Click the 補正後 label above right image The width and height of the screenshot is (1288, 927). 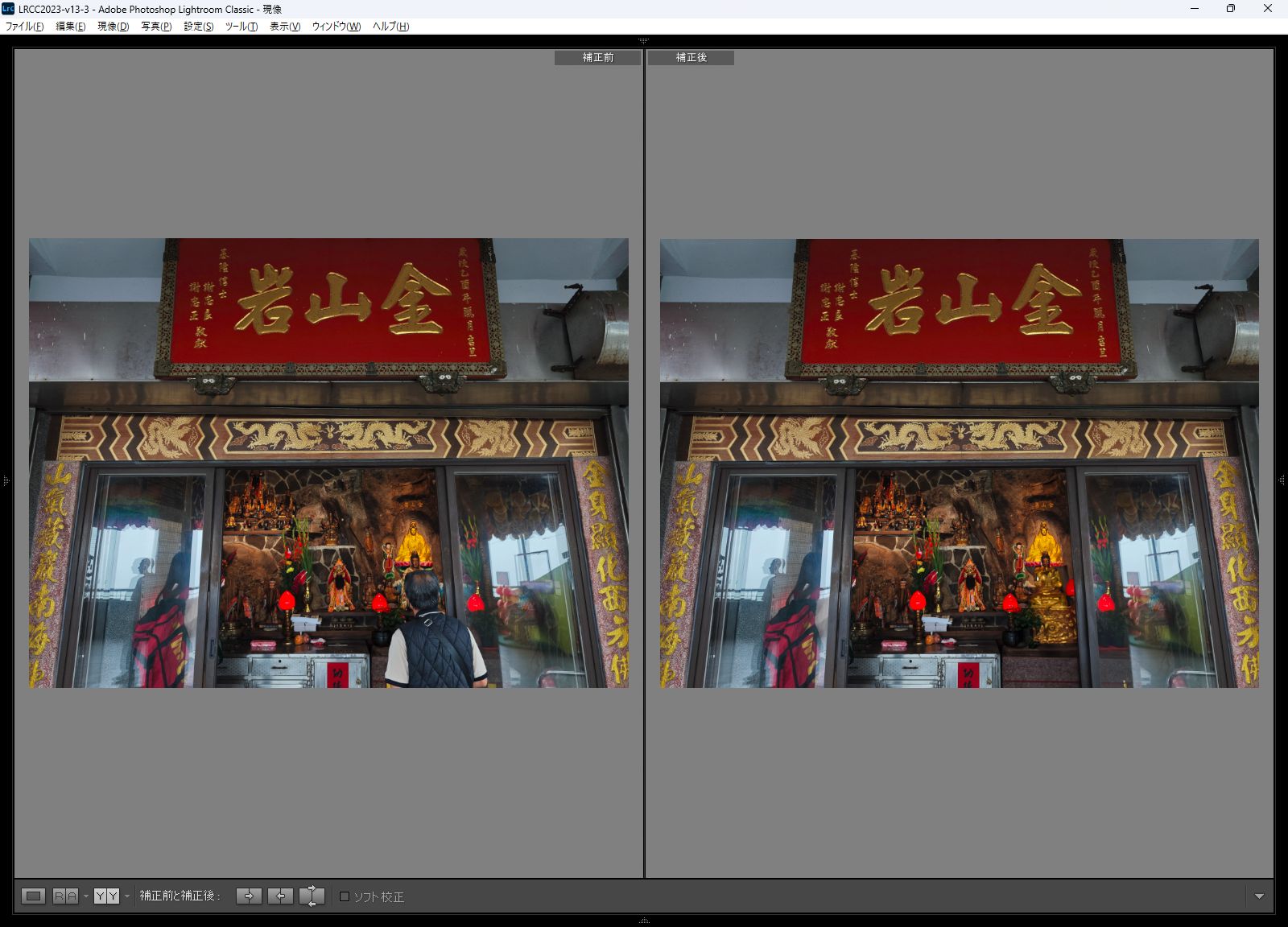[691, 58]
